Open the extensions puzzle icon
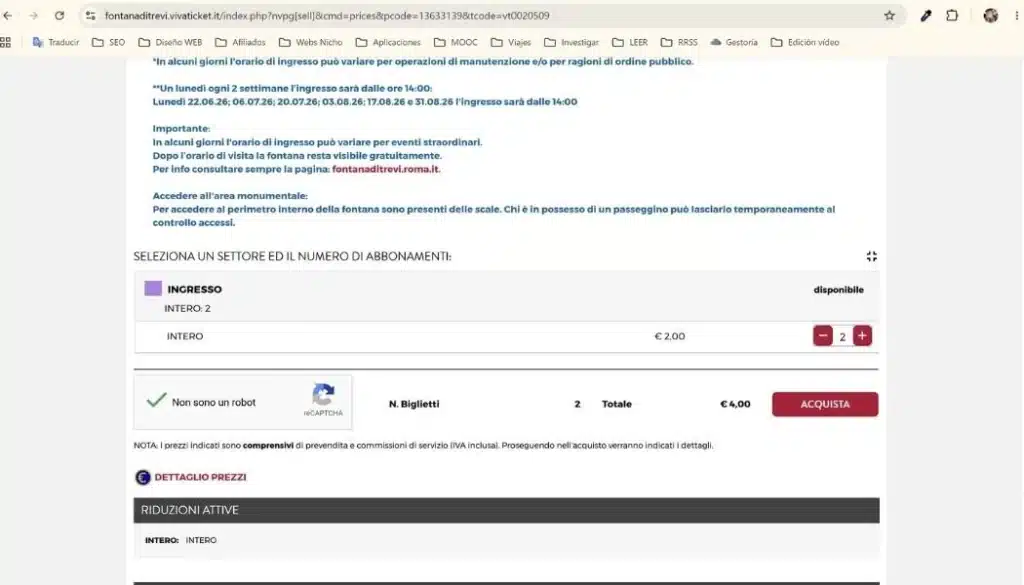This screenshot has height=585, width=1024. [x=952, y=16]
